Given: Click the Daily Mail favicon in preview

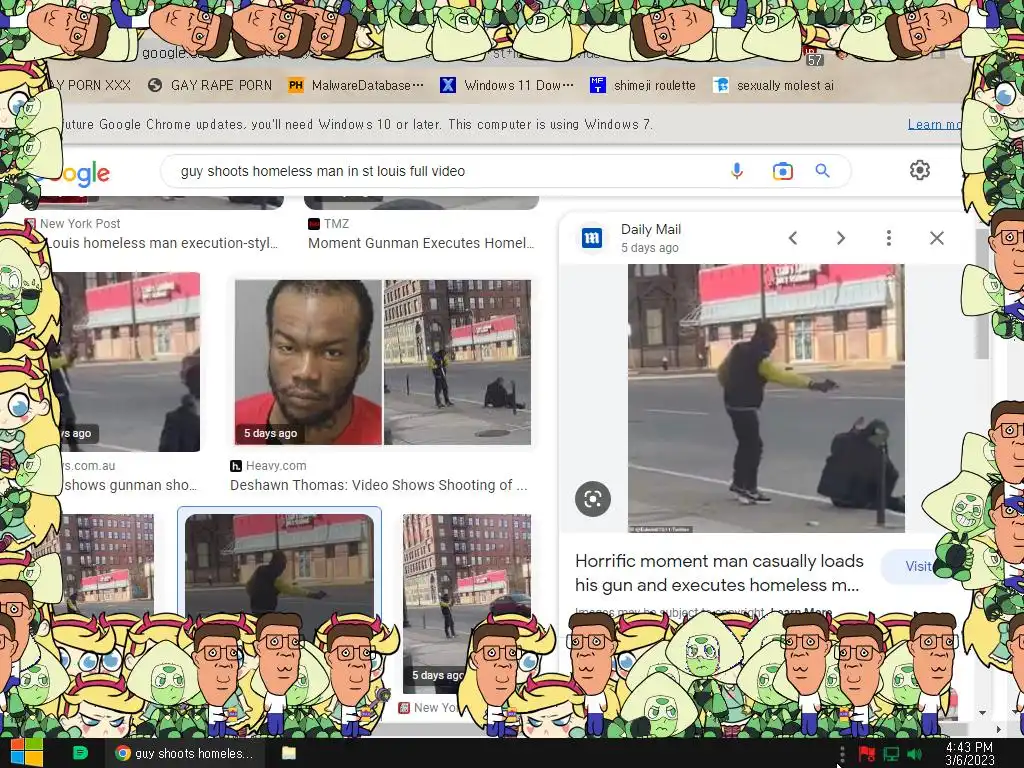Looking at the screenshot, I should coord(592,238).
